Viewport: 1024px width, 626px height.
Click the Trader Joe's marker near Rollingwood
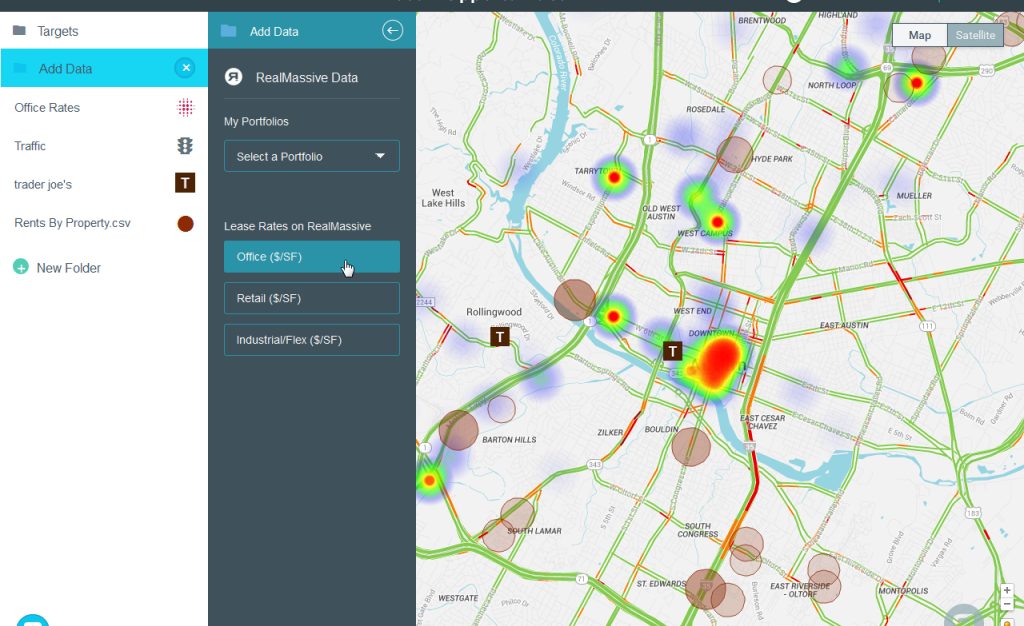[x=501, y=337]
